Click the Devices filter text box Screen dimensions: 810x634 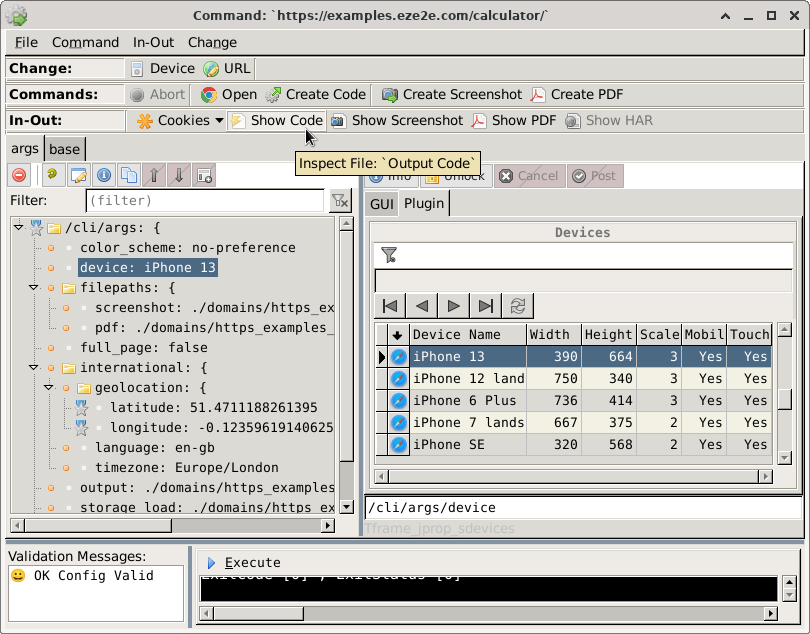coord(583,281)
